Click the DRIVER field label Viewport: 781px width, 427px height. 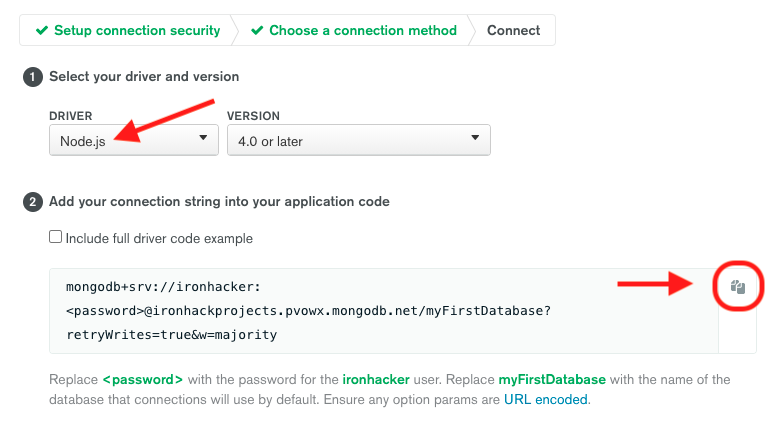pyautogui.click(x=71, y=116)
